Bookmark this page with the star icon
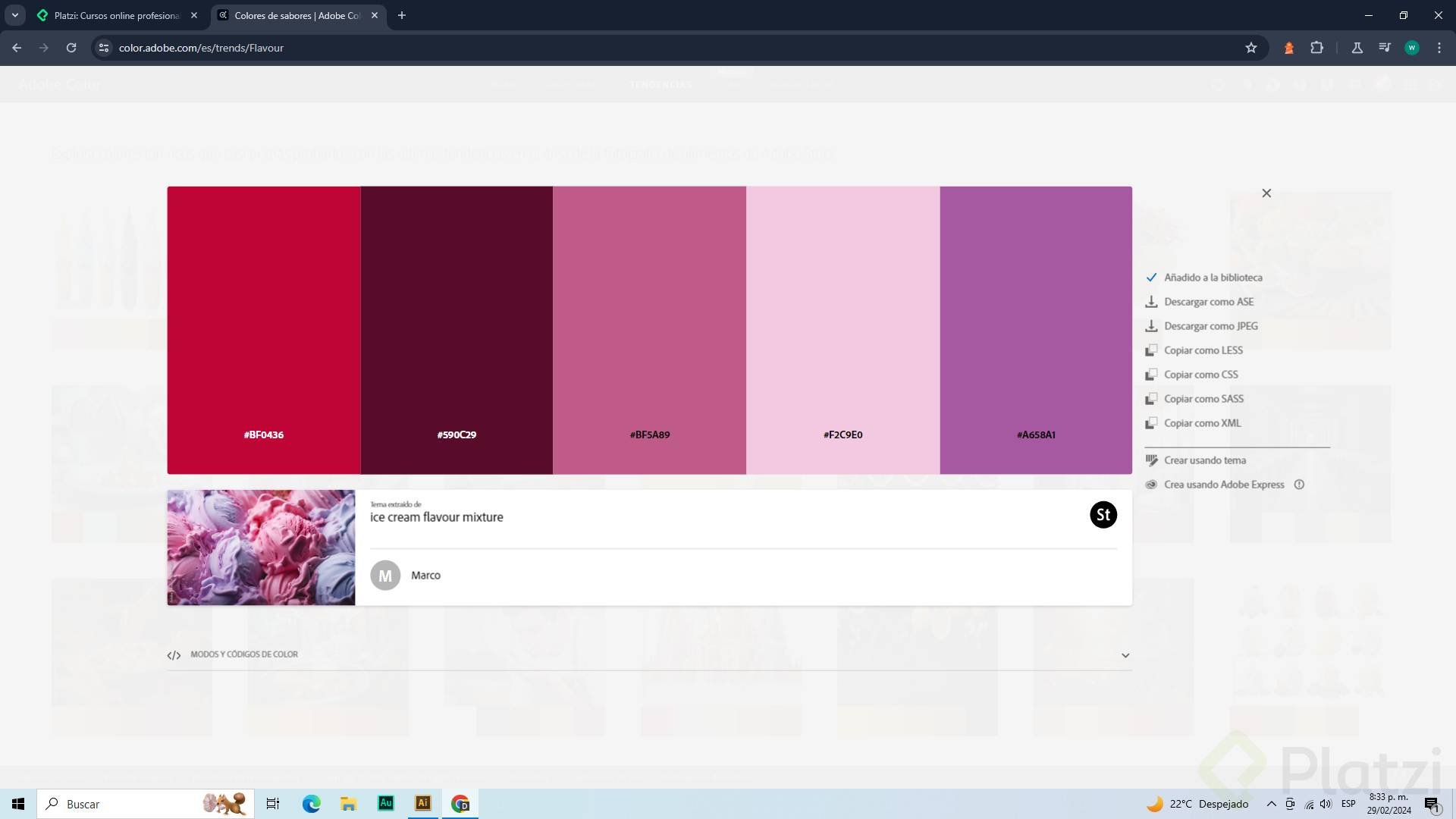 (x=1251, y=48)
